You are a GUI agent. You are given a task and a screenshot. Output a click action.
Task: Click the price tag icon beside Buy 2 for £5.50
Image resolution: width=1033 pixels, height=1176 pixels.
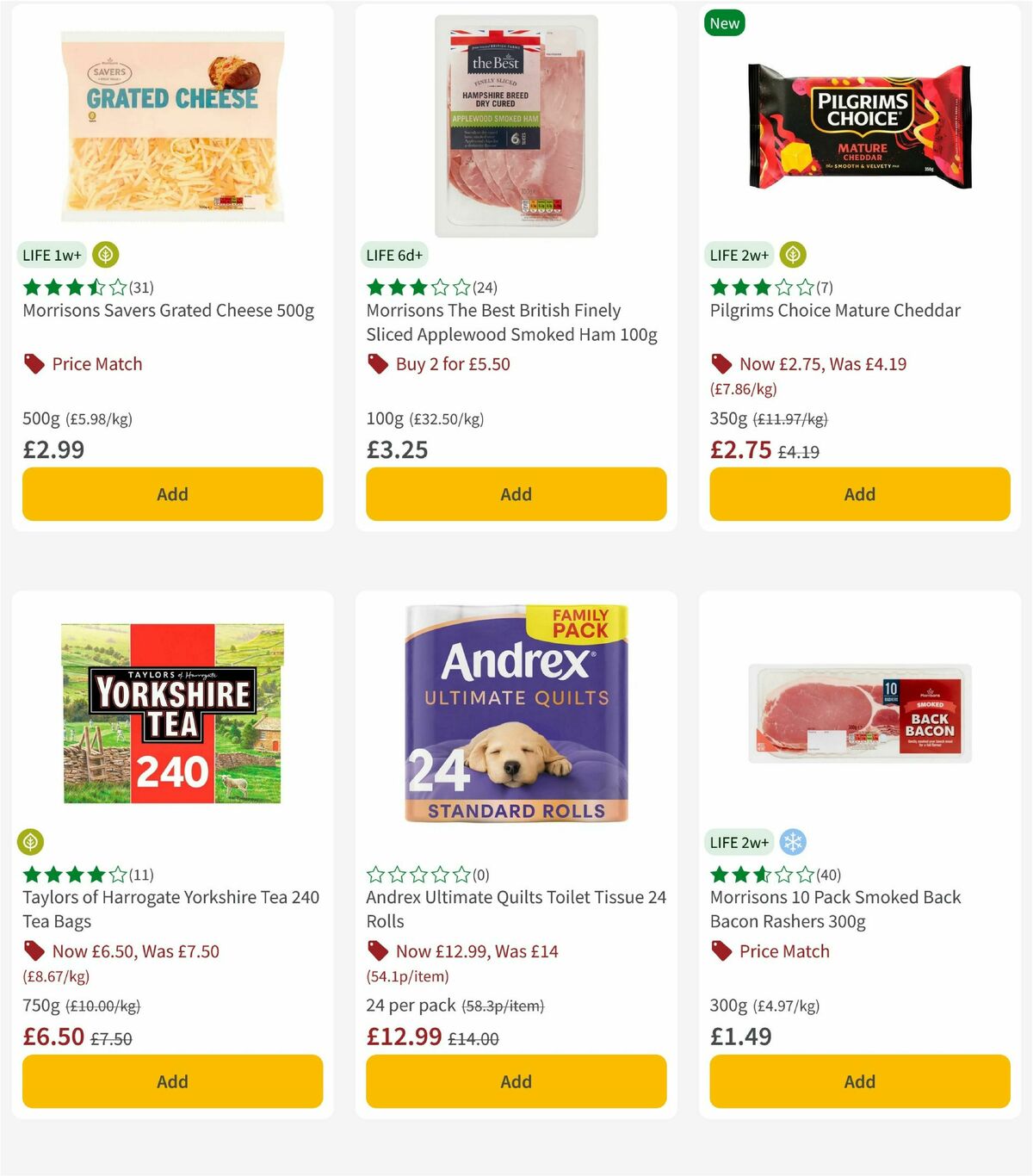pyautogui.click(x=377, y=363)
